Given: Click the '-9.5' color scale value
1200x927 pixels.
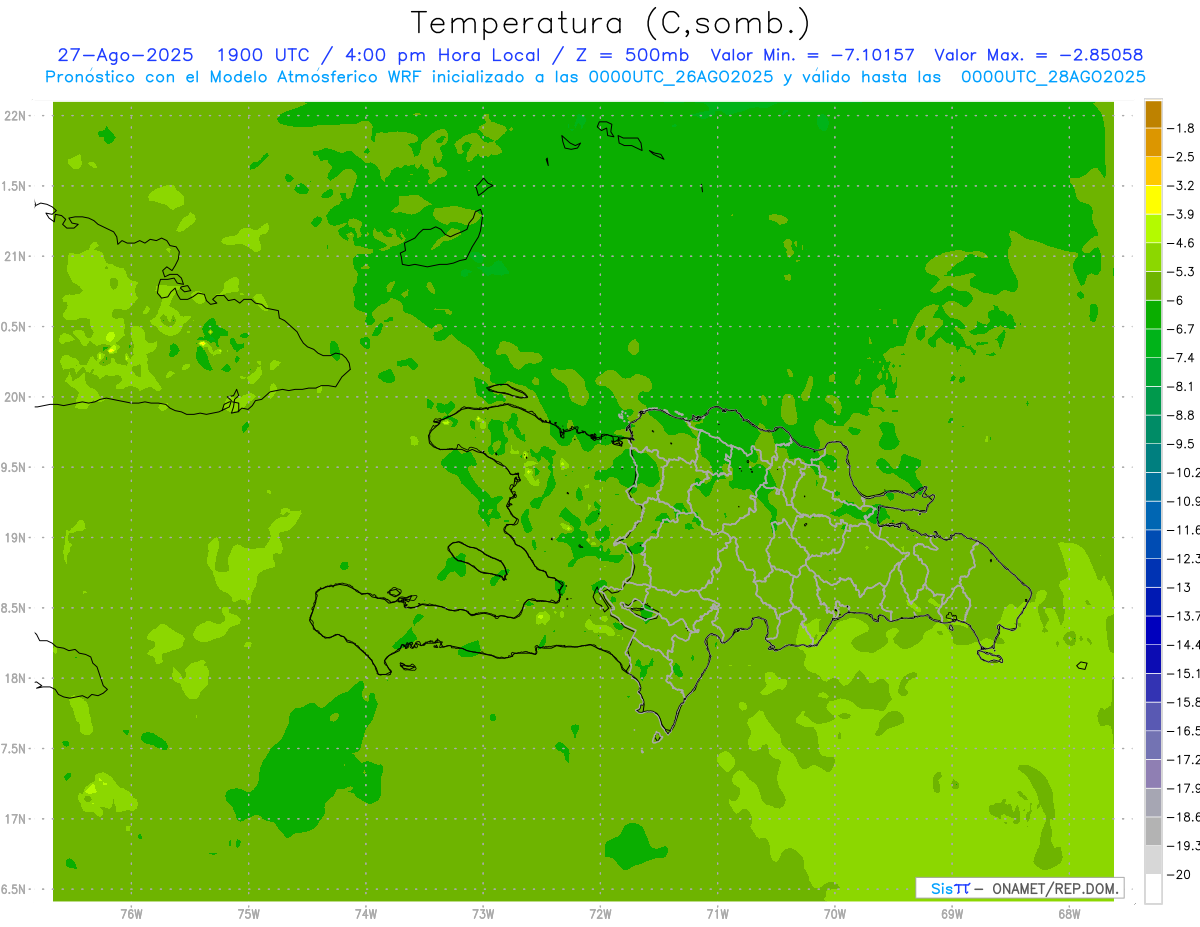Looking at the screenshot, I should pos(1180,444).
